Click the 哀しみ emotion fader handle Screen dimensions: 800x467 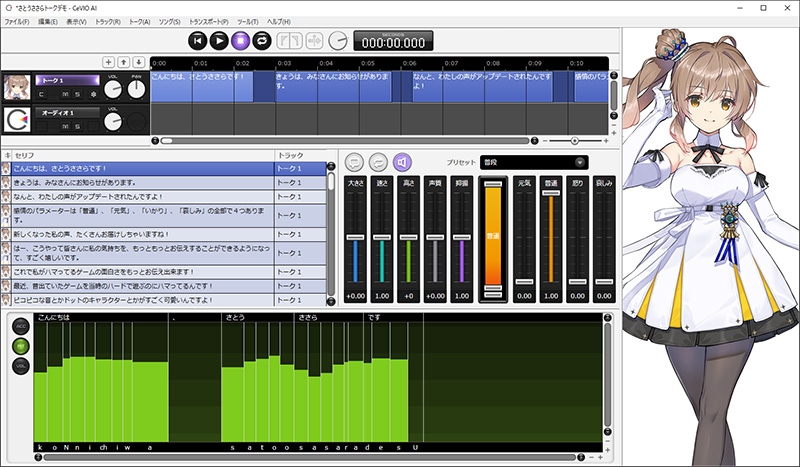(x=604, y=282)
